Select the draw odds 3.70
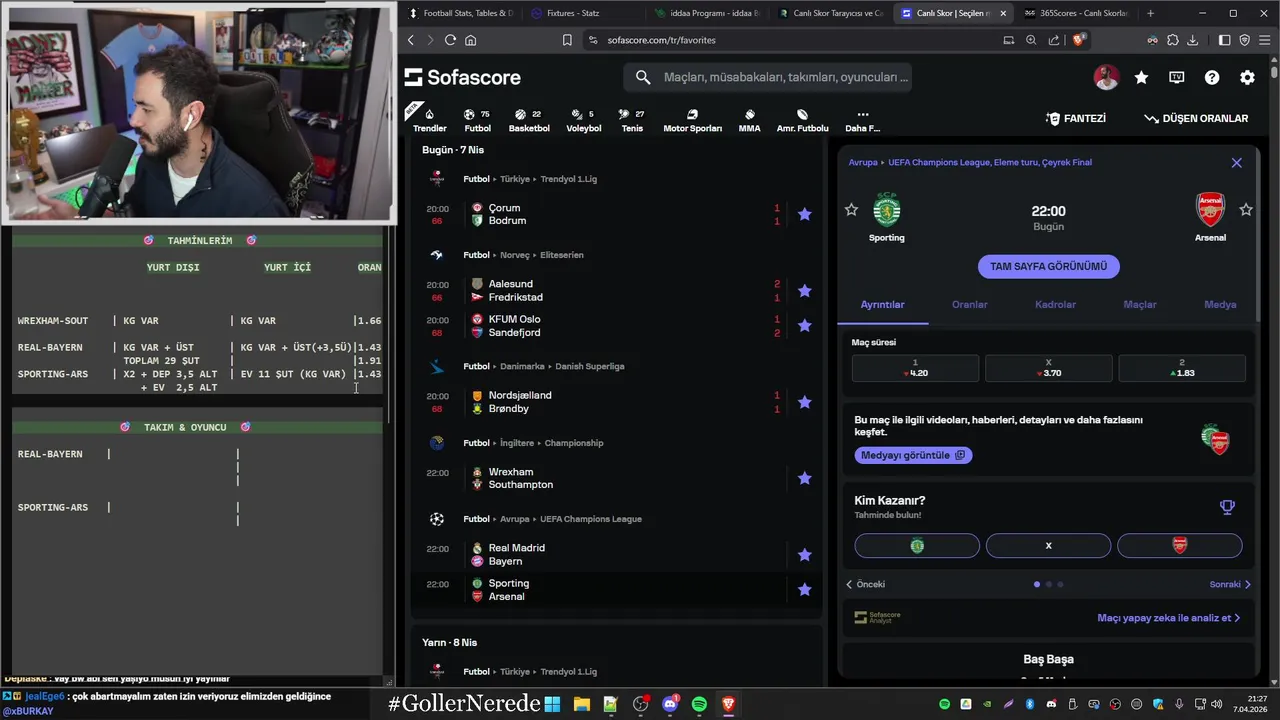 pyautogui.click(x=1048, y=368)
